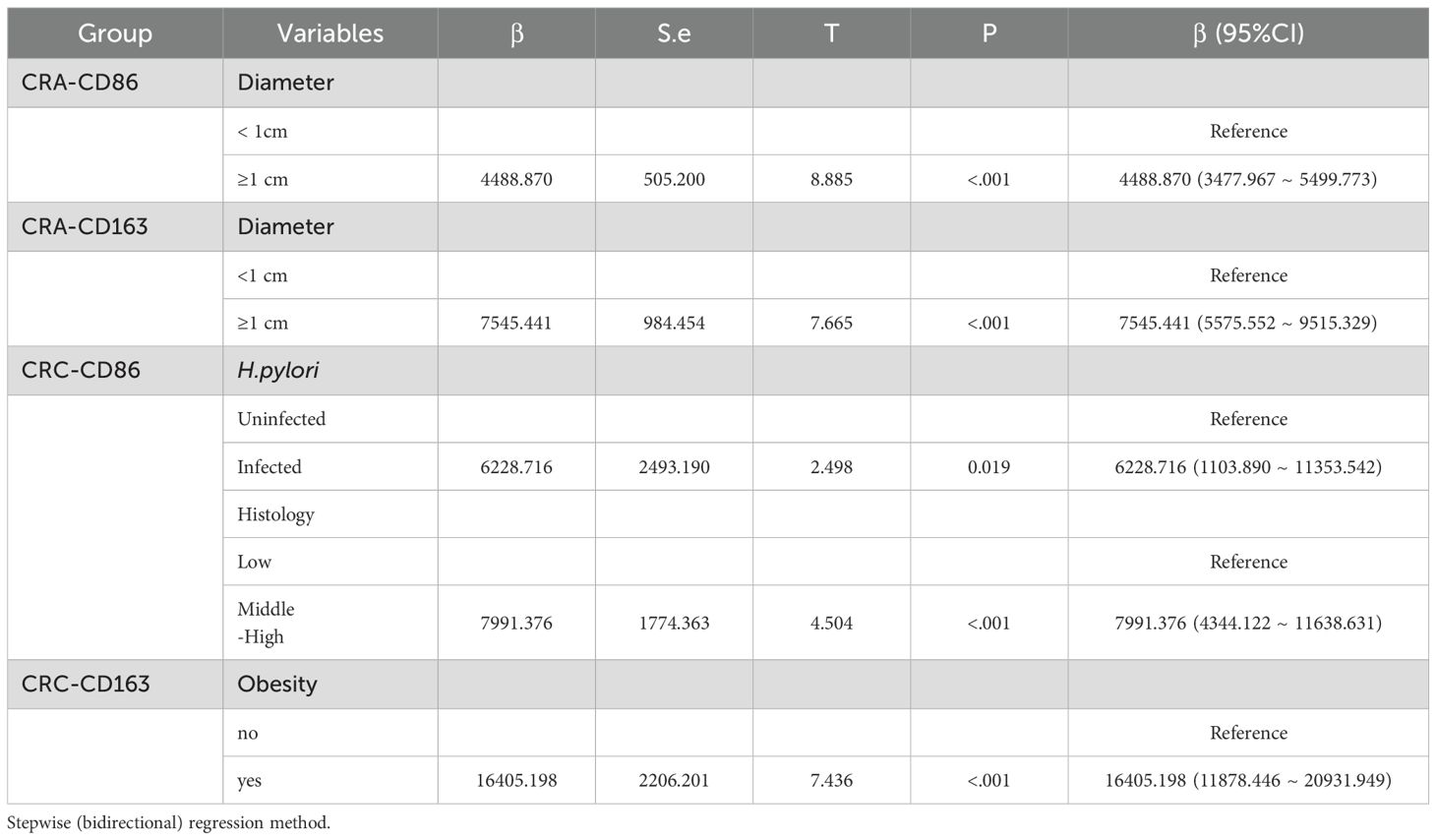
Task: Click the Obesity variable cell
Action: [x=277, y=684]
